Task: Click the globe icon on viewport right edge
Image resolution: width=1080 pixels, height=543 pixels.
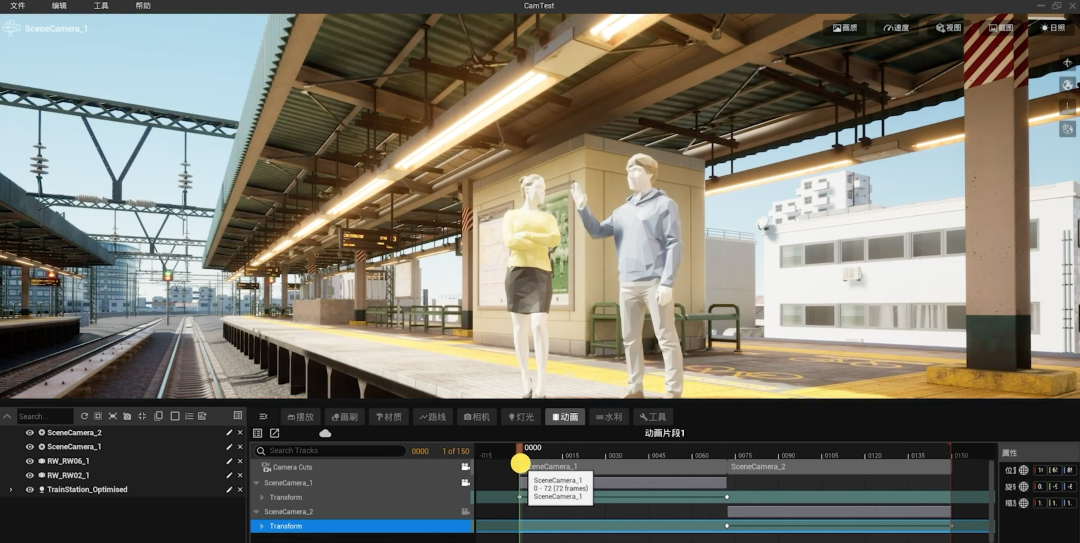Action: tap(1068, 85)
